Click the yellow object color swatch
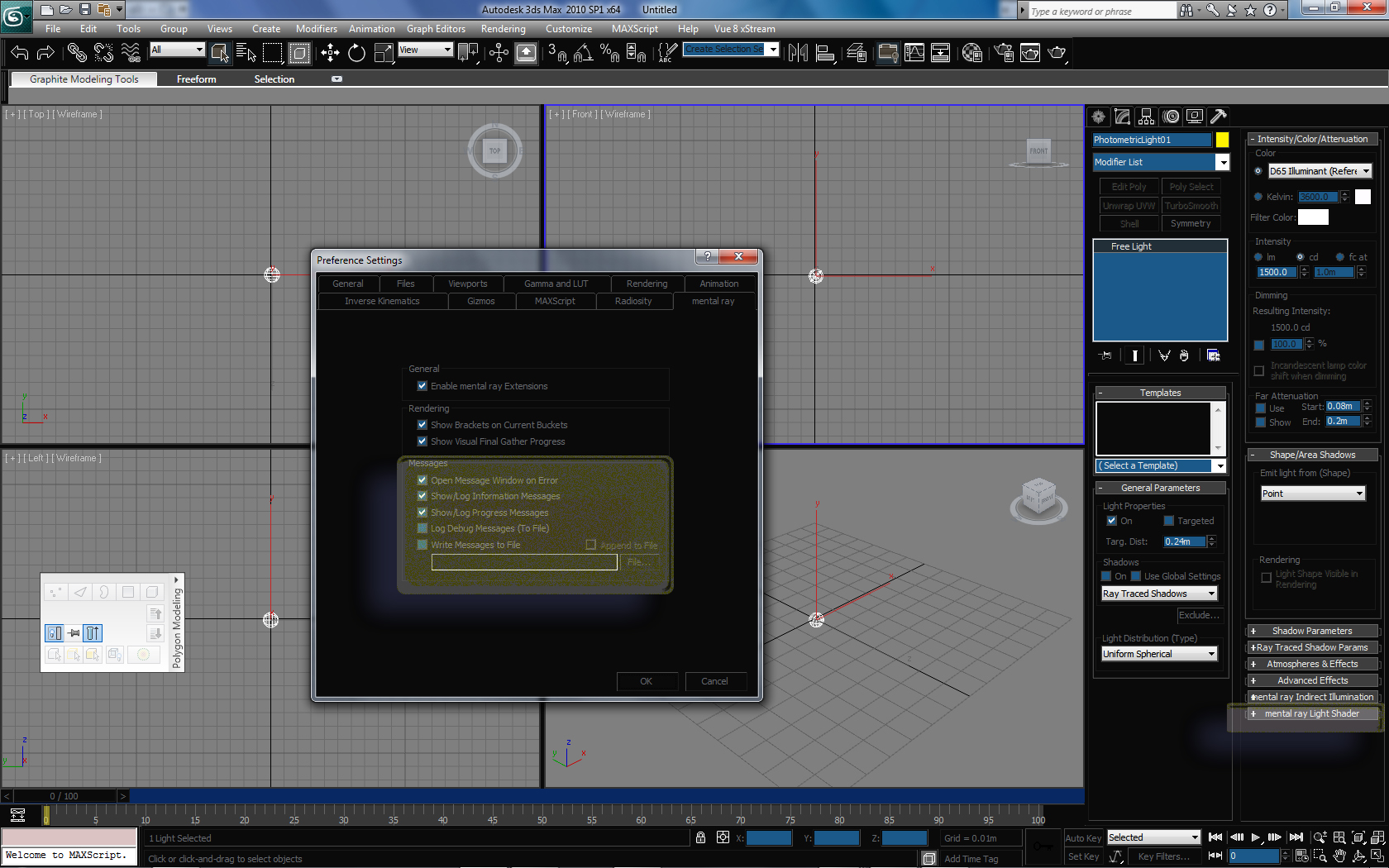The width and height of the screenshot is (1389, 868). (x=1222, y=140)
